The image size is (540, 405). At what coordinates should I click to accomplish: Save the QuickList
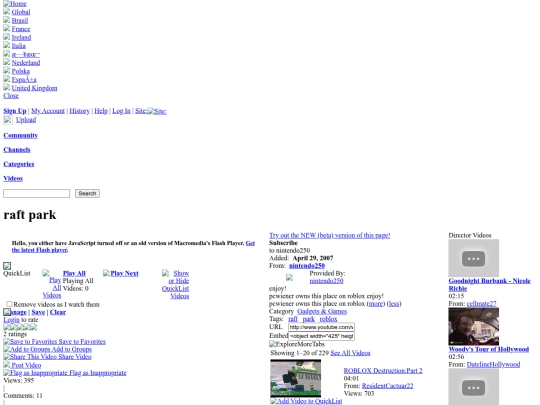click(38, 312)
